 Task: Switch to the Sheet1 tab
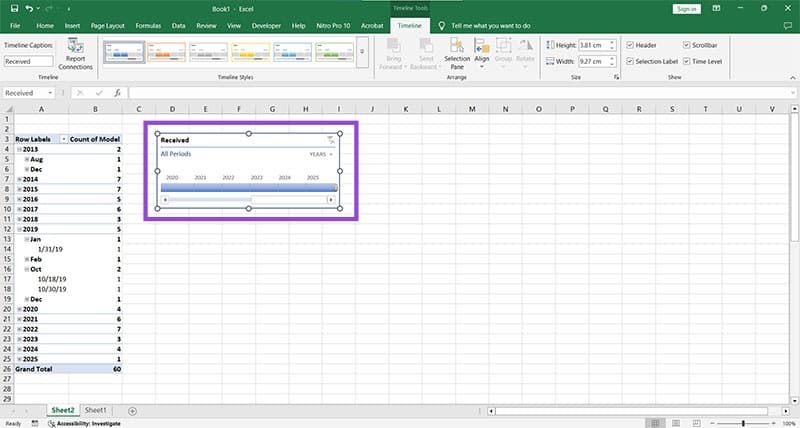[96, 411]
